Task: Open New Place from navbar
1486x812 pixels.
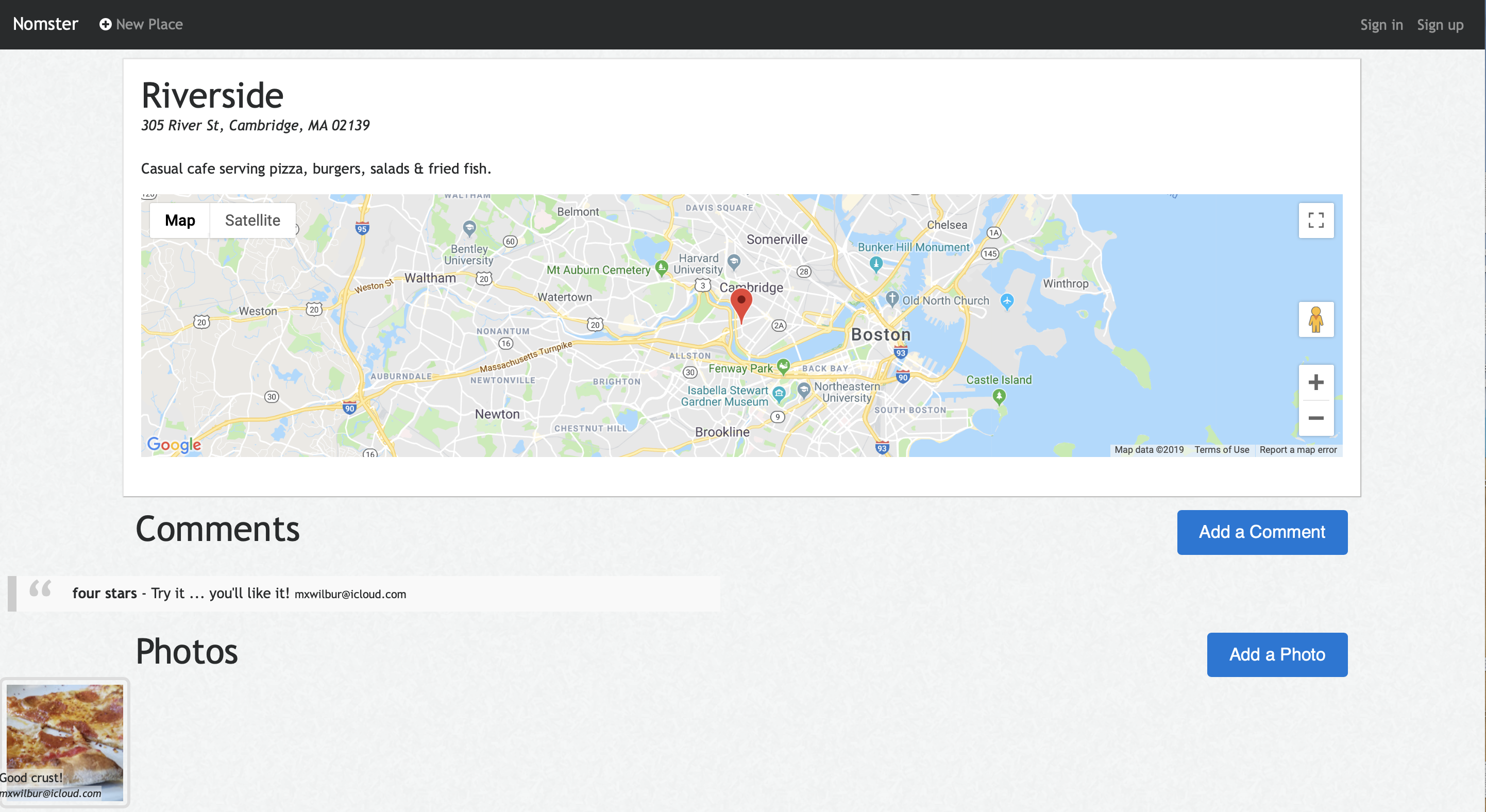Action: click(141, 24)
